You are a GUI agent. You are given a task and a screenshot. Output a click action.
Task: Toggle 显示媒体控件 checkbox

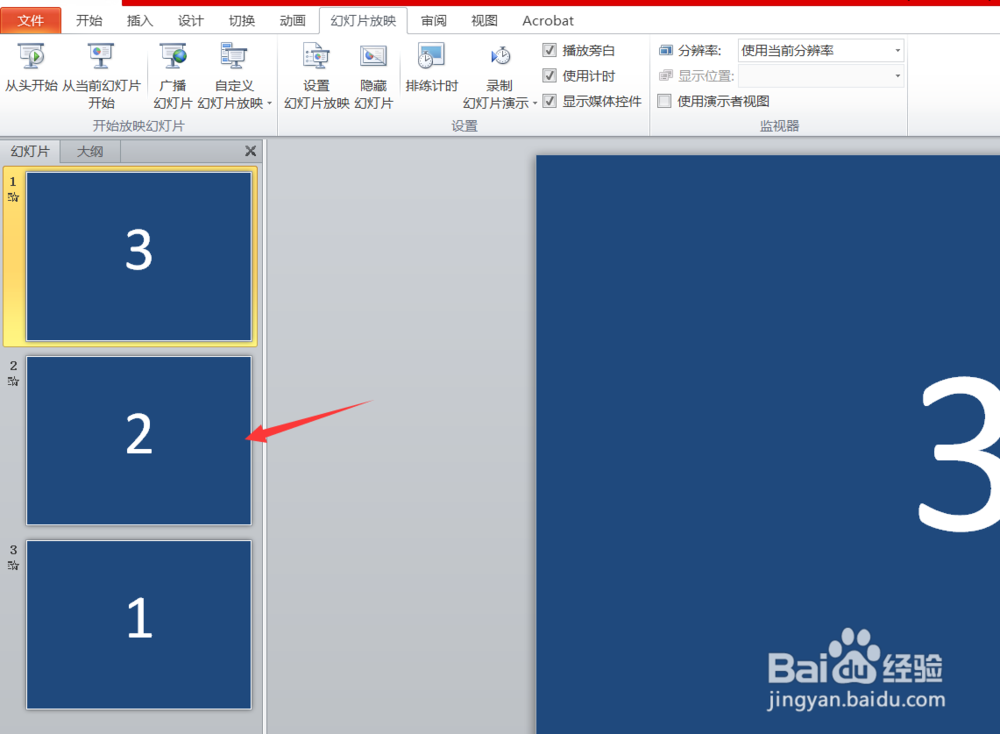coord(550,101)
